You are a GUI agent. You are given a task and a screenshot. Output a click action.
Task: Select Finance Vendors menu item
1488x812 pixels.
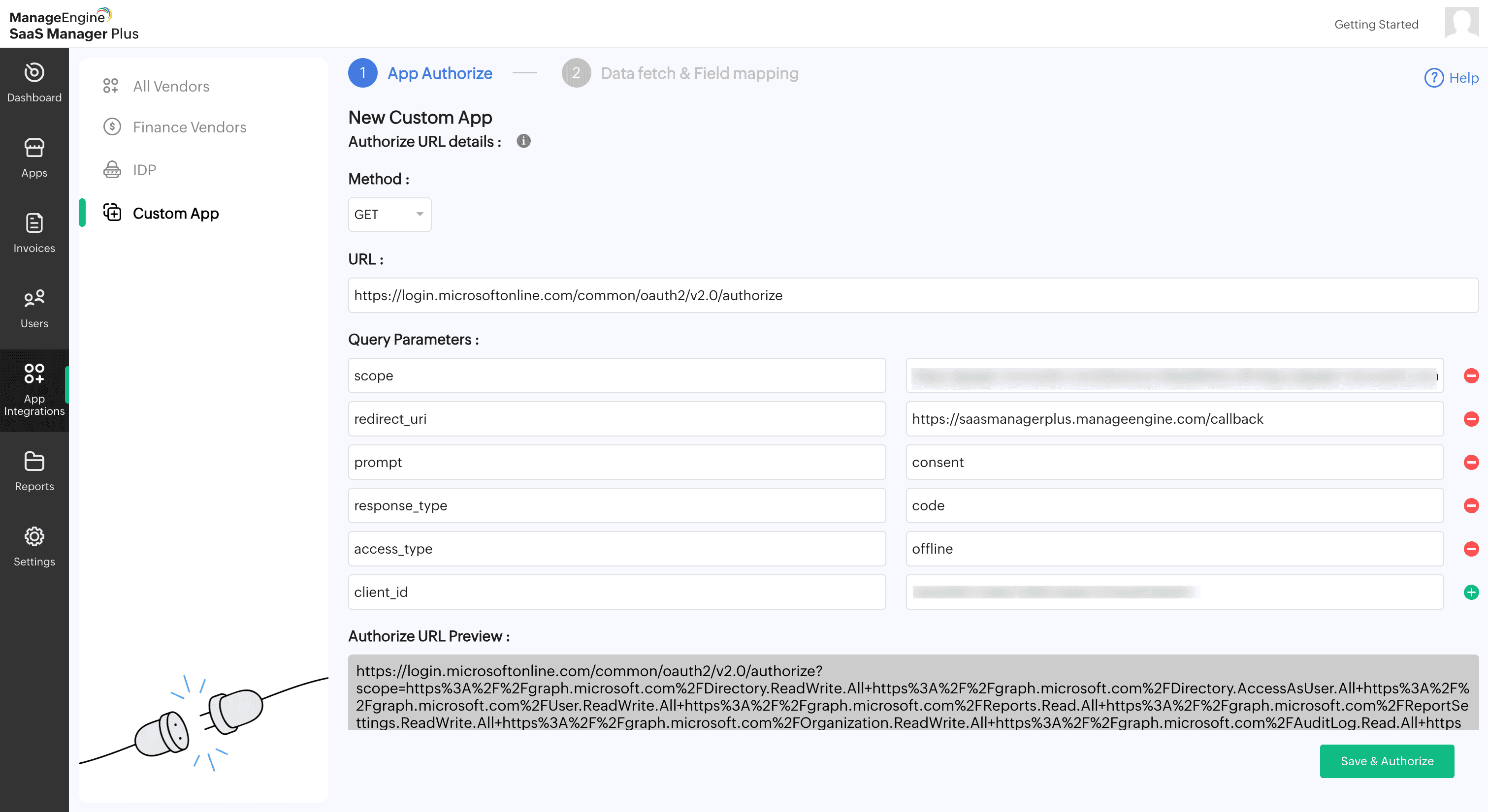point(190,127)
